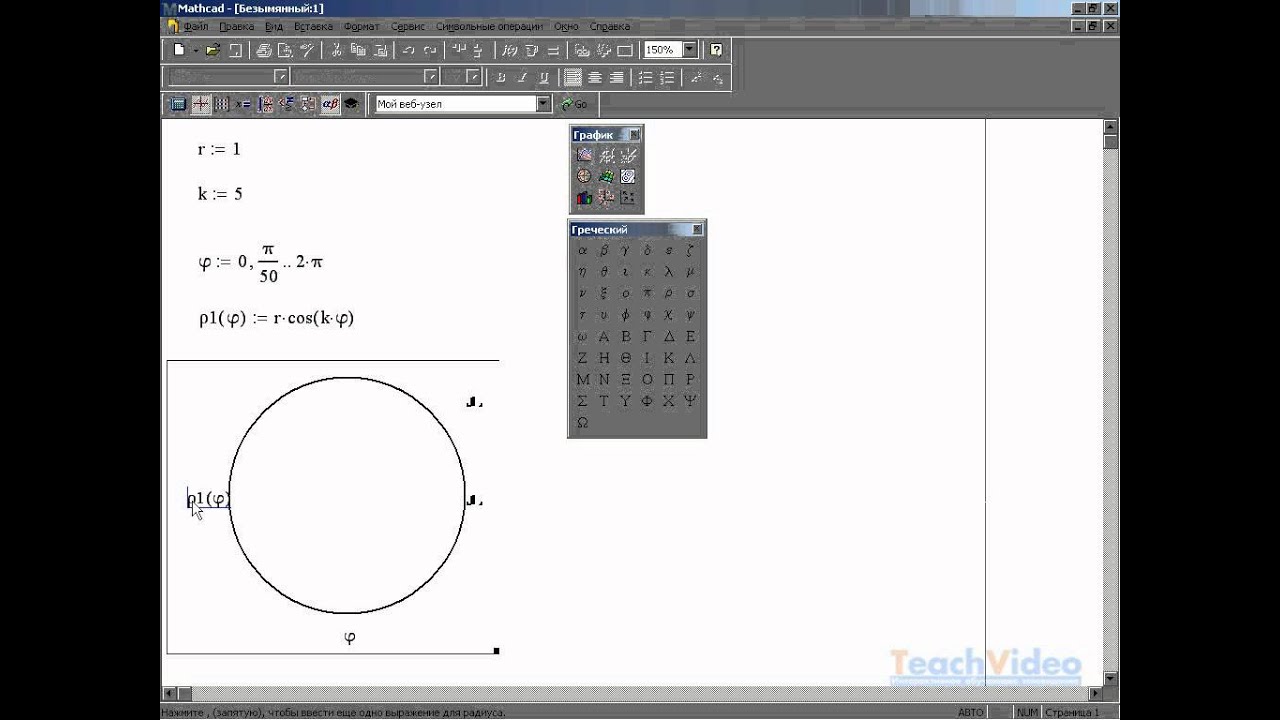Print the worksheet with the printer icon
Image resolution: width=1280 pixels, height=720 pixels.
point(264,50)
